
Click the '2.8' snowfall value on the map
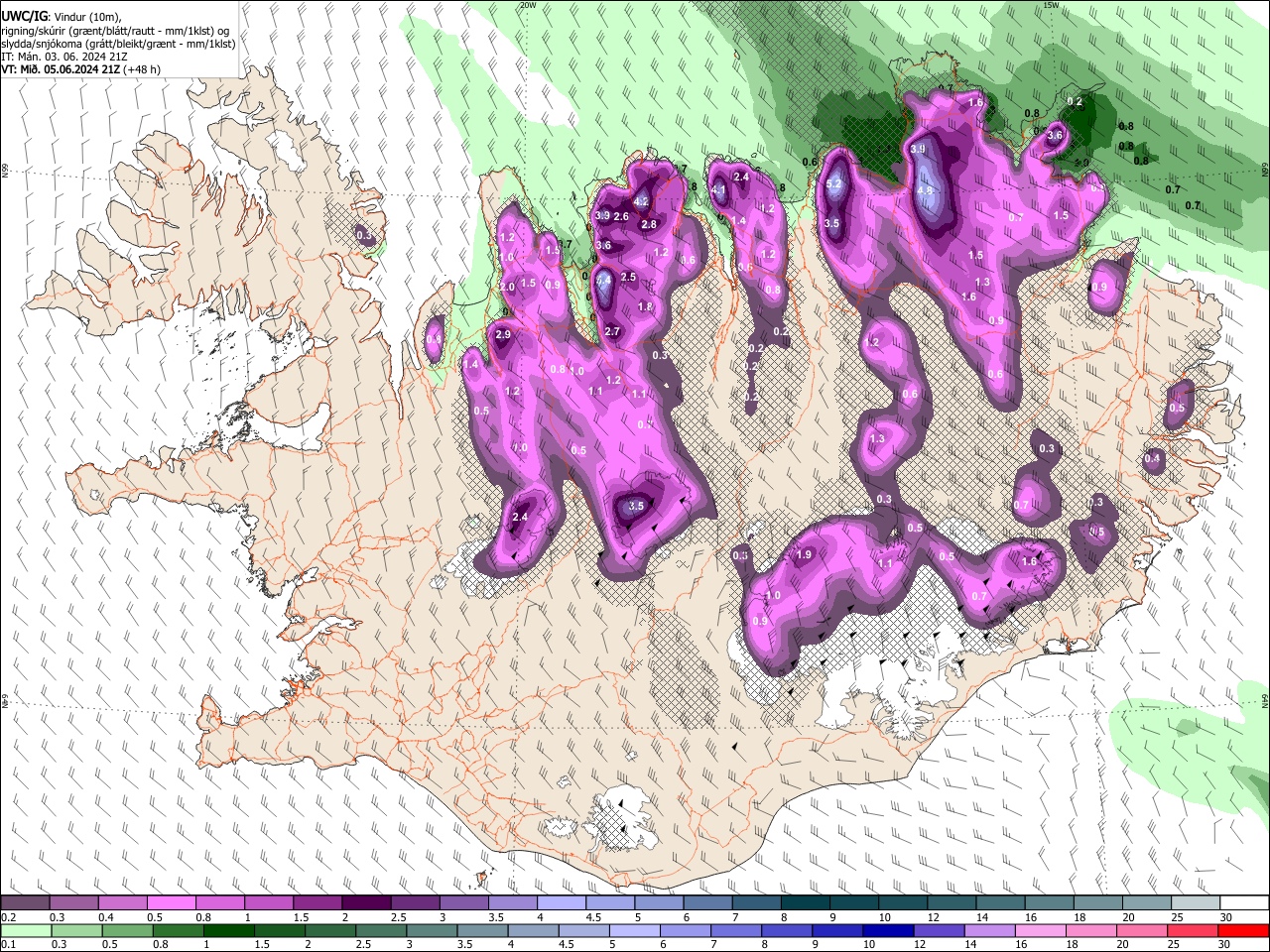(649, 225)
